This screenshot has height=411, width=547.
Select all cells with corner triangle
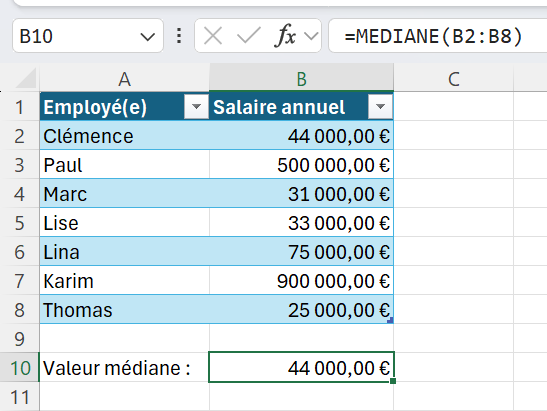[26, 78]
